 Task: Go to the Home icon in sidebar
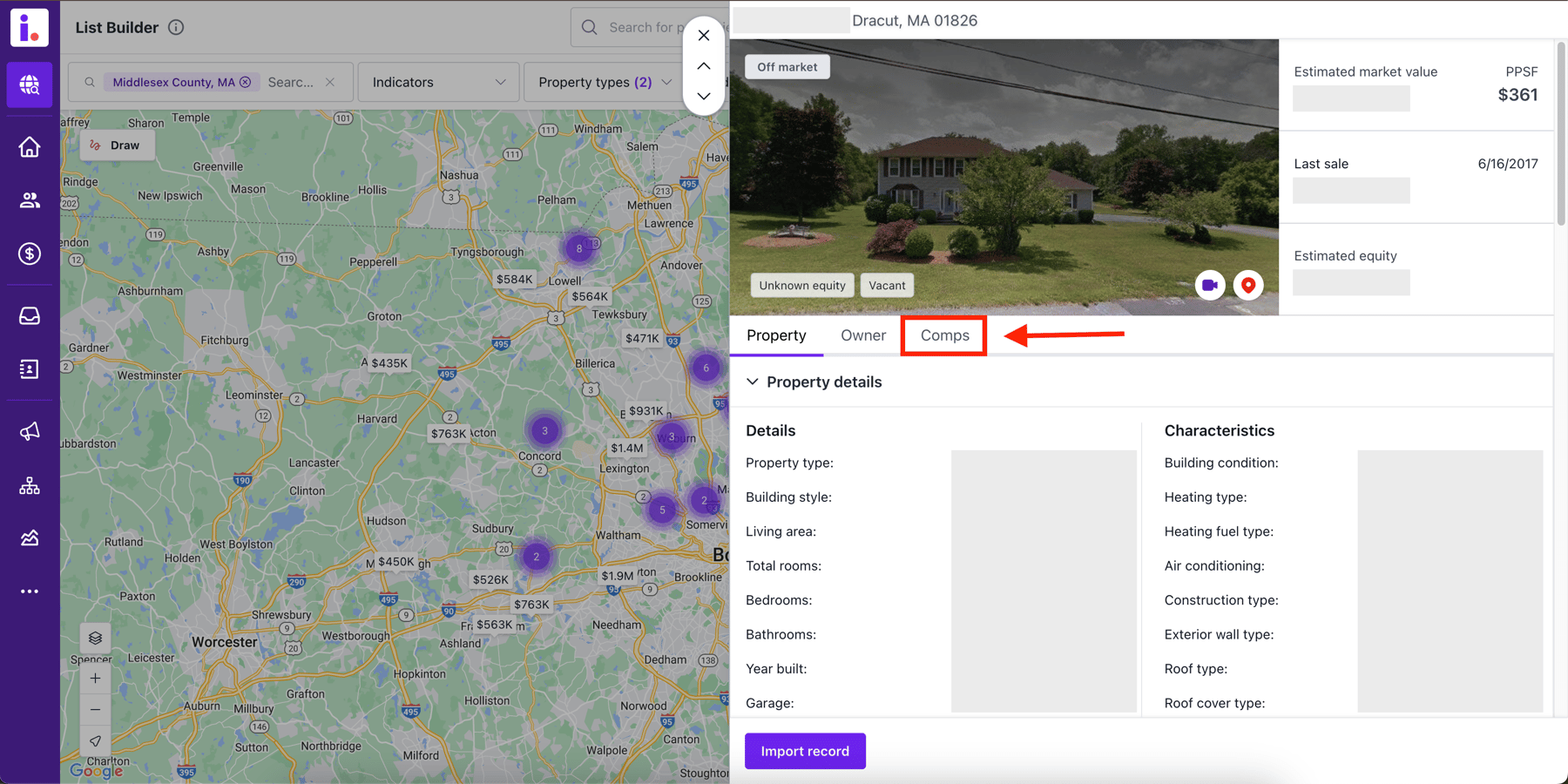pyautogui.click(x=30, y=147)
